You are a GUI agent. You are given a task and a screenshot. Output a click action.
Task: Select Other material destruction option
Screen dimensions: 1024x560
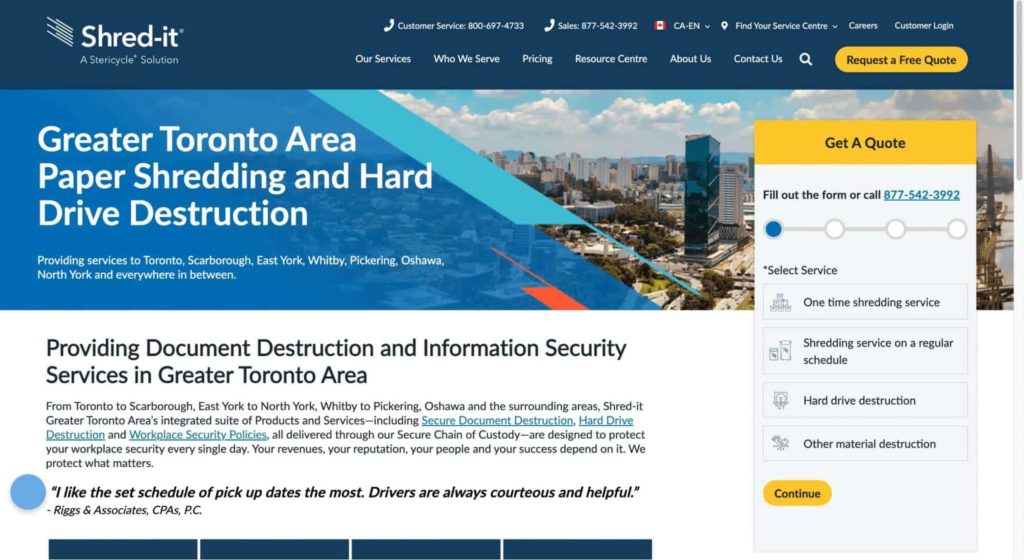pyautogui.click(x=865, y=443)
